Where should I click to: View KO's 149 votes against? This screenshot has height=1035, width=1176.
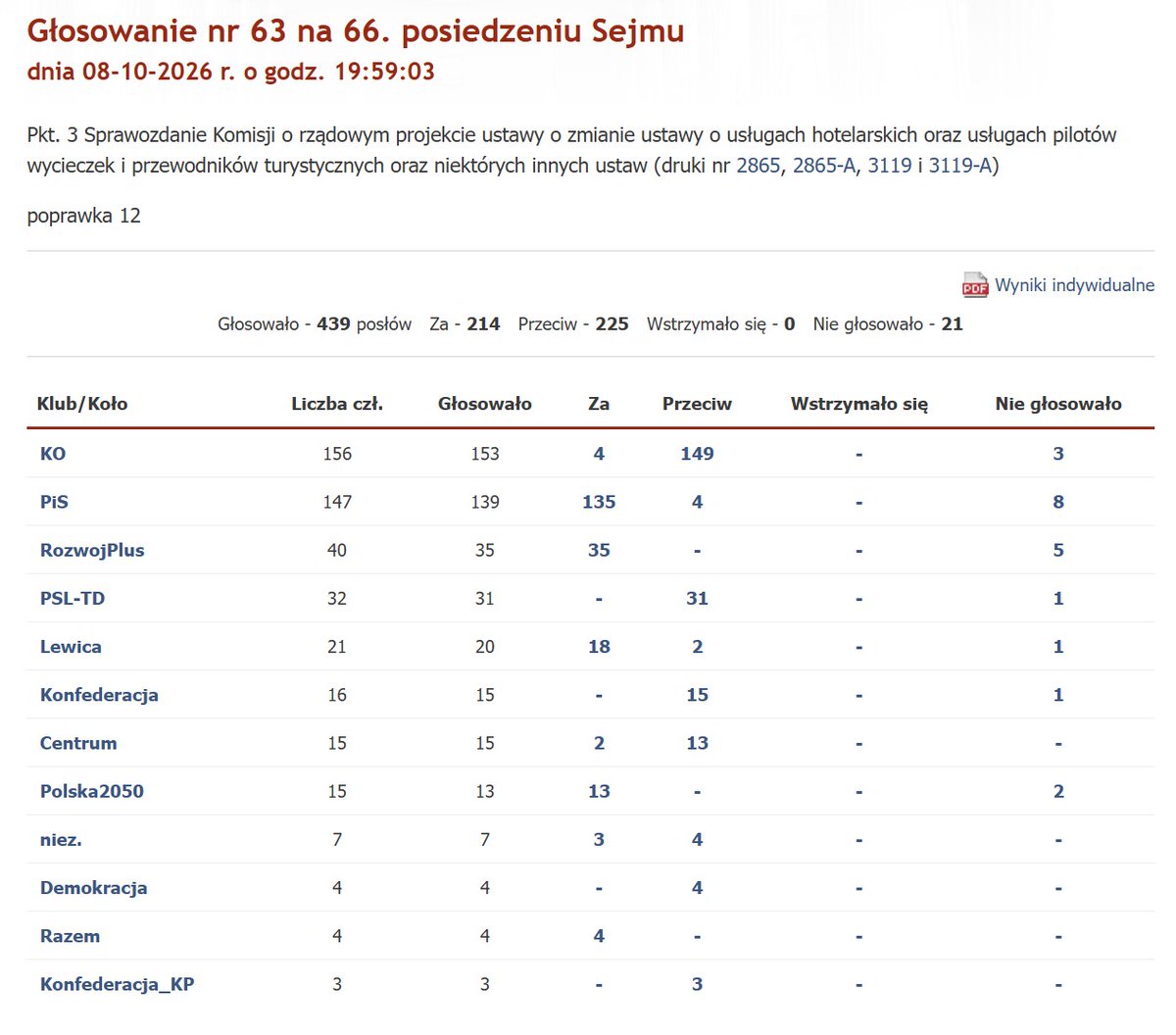(697, 454)
